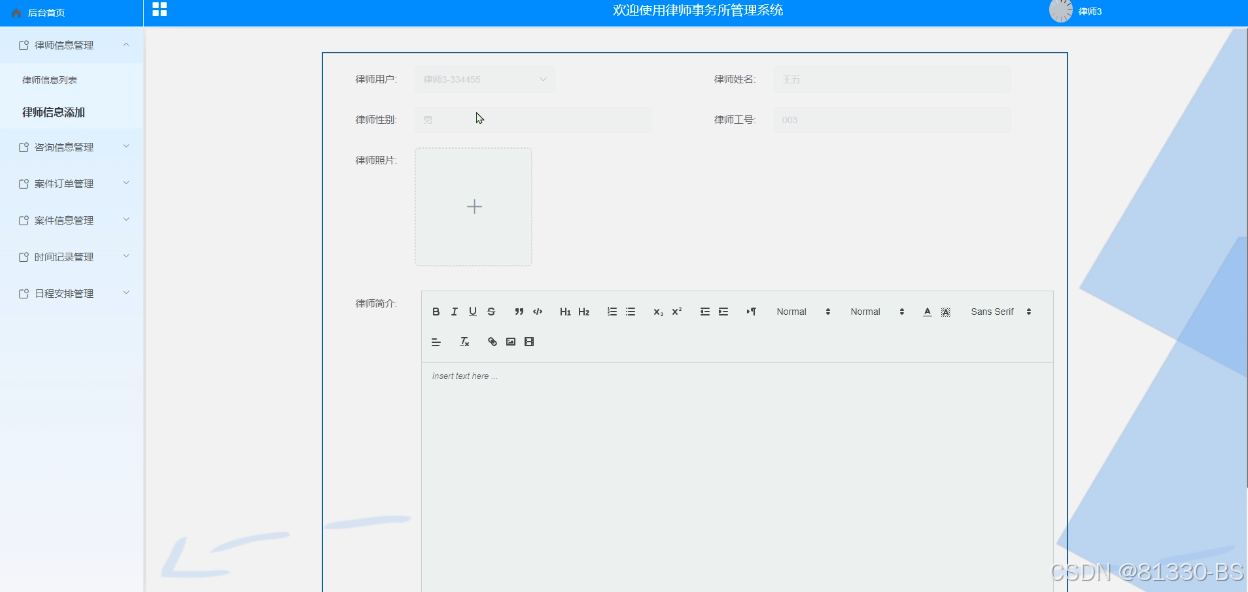
Task: Insert an image into the editor
Action: point(510,342)
